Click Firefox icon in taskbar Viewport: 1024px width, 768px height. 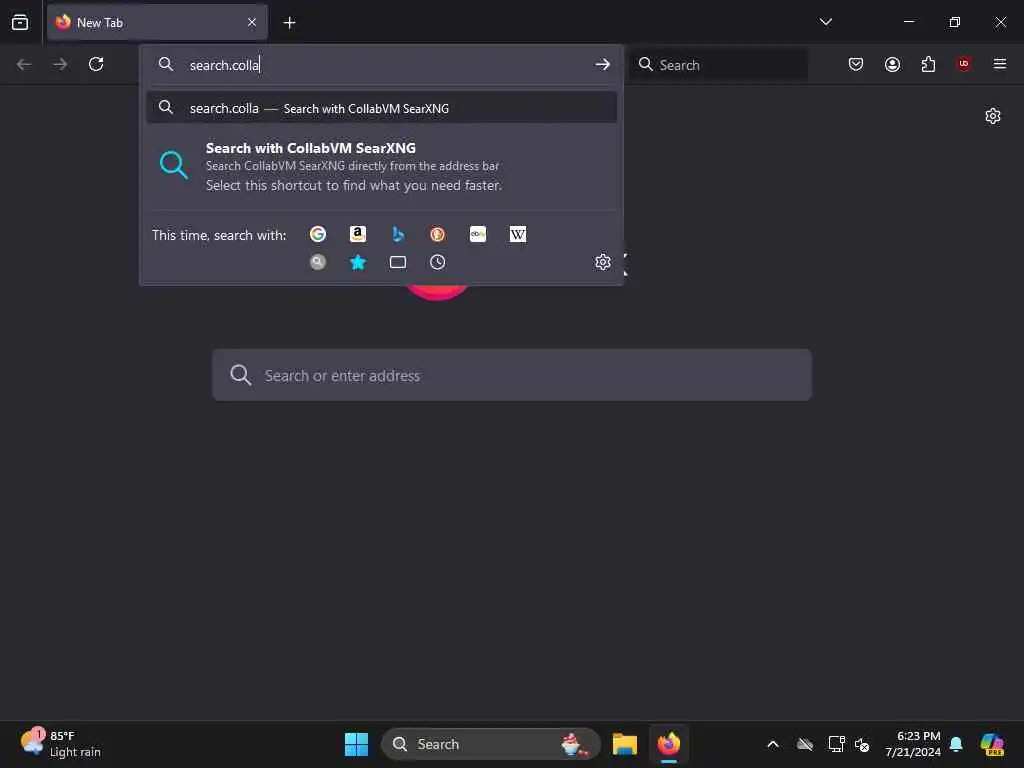pos(669,744)
